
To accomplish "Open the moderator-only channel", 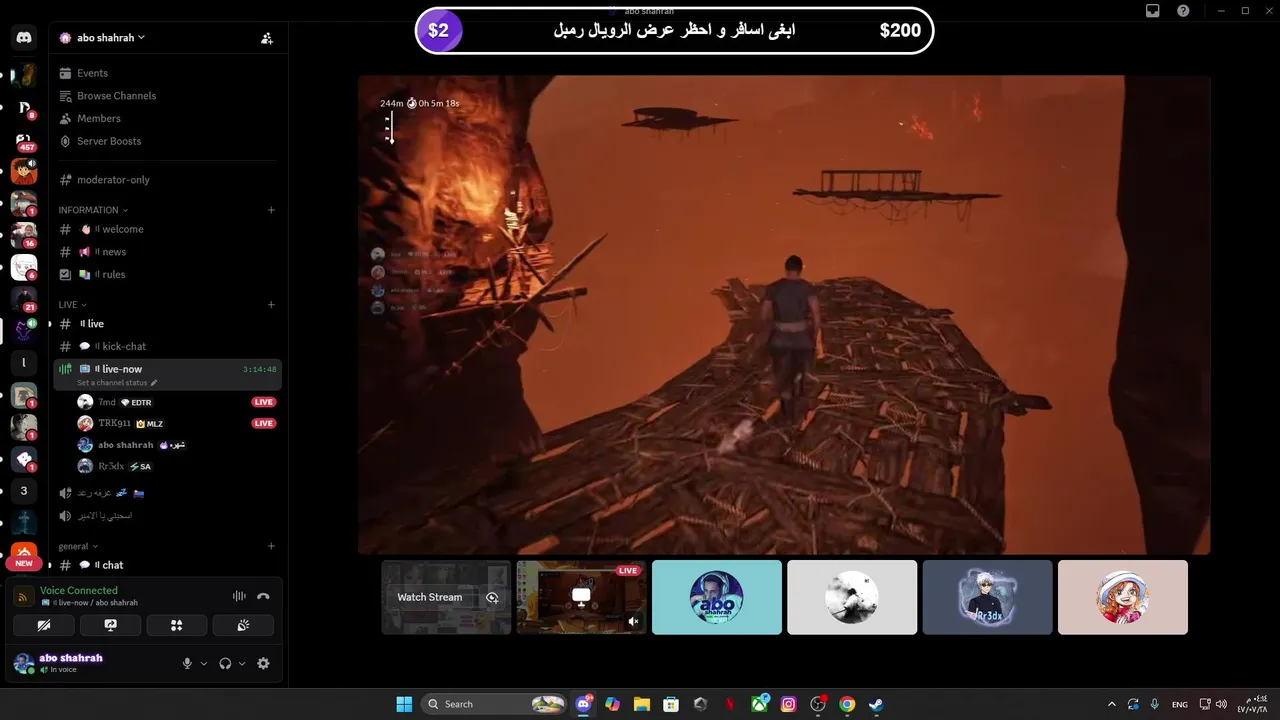I will pyautogui.click(x=168, y=180).
